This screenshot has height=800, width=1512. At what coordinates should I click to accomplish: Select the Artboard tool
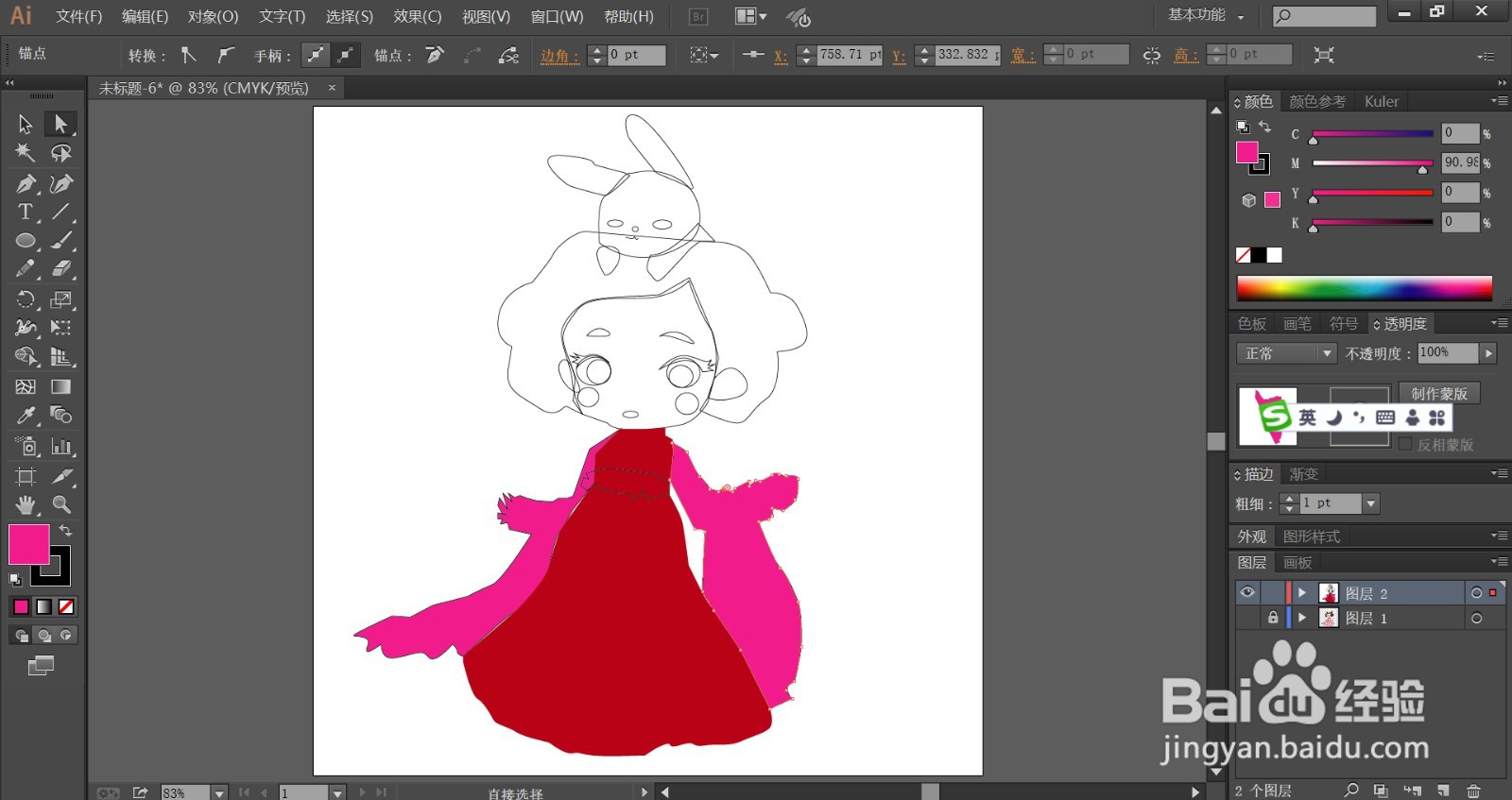pyautogui.click(x=26, y=476)
